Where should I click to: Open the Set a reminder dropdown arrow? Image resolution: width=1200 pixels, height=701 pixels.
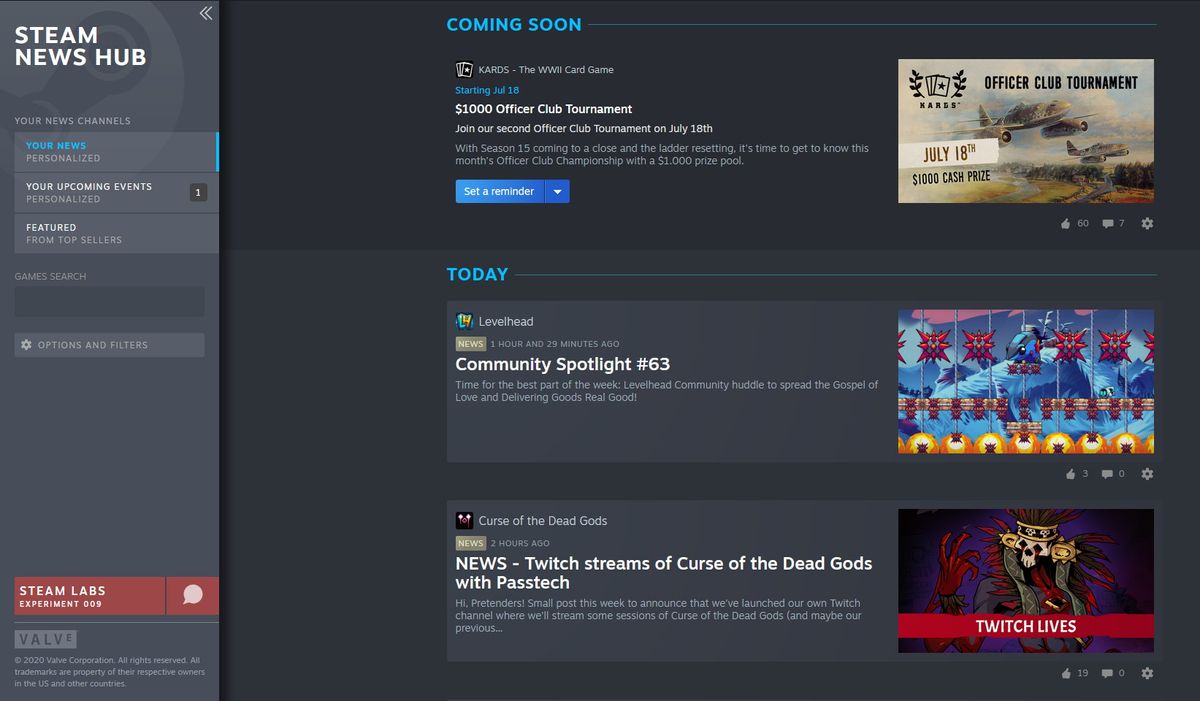(557, 191)
